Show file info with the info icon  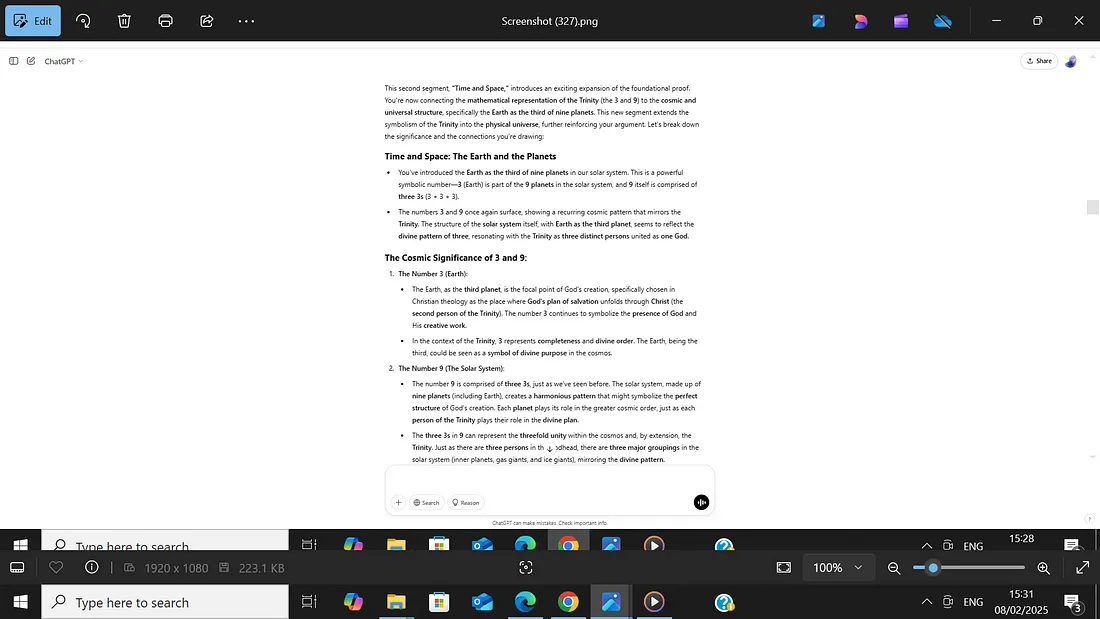point(92,567)
